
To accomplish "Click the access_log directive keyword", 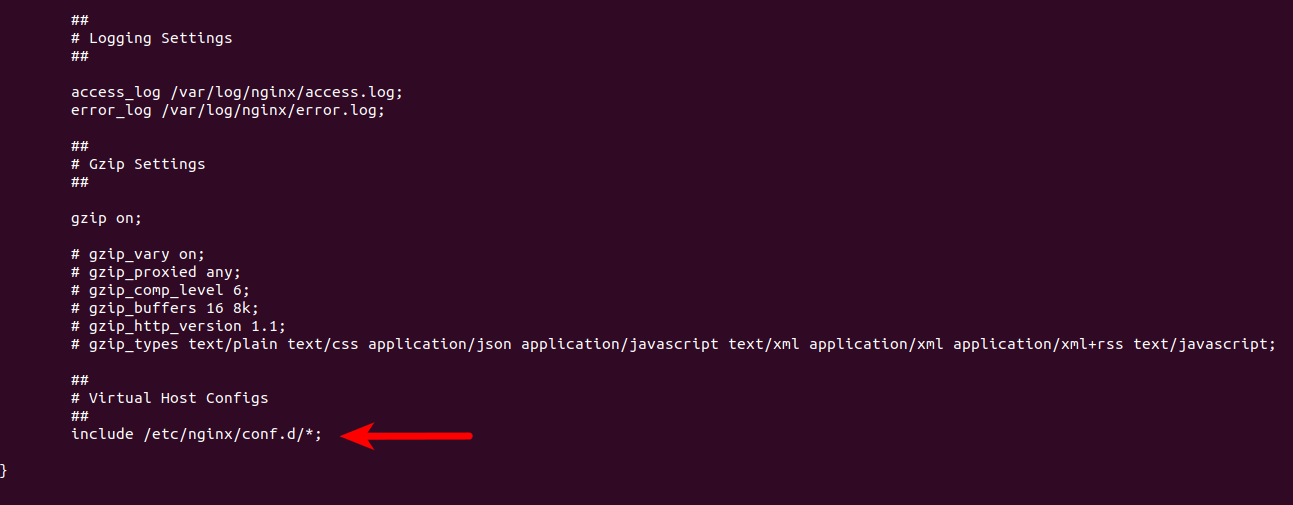I will [x=115, y=92].
